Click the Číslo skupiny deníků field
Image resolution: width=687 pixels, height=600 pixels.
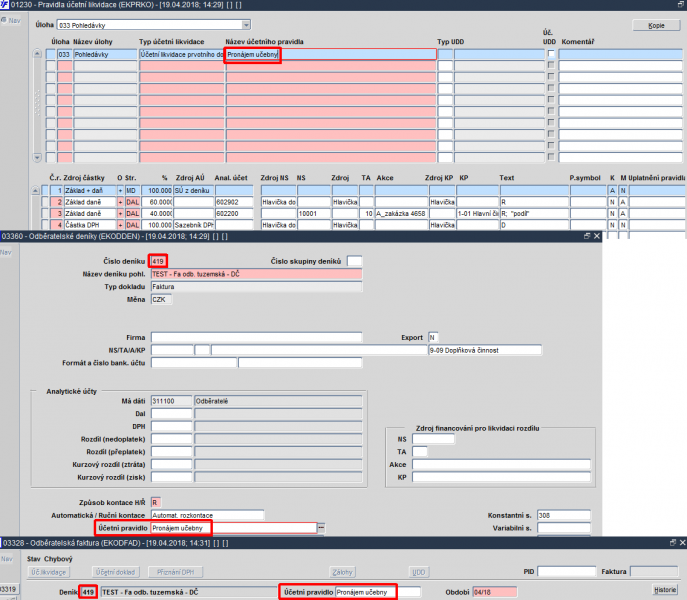(354, 261)
